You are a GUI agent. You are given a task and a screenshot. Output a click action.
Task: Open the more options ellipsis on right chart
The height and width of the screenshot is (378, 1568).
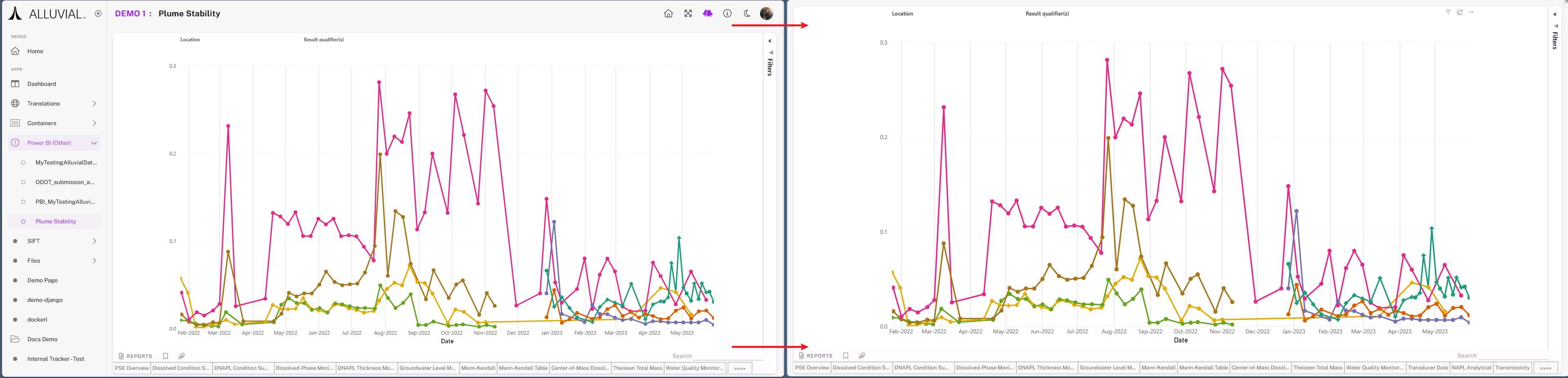[1471, 12]
